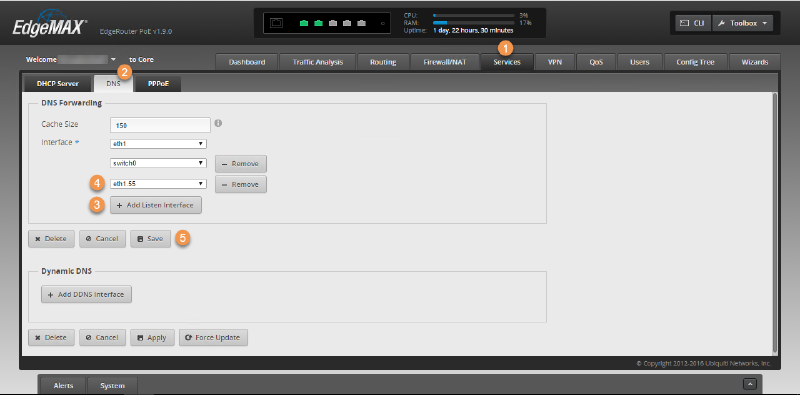Apply the Dynamic DNS settings
Viewport: 800px width, 395px height.
click(x=152, y=337)
